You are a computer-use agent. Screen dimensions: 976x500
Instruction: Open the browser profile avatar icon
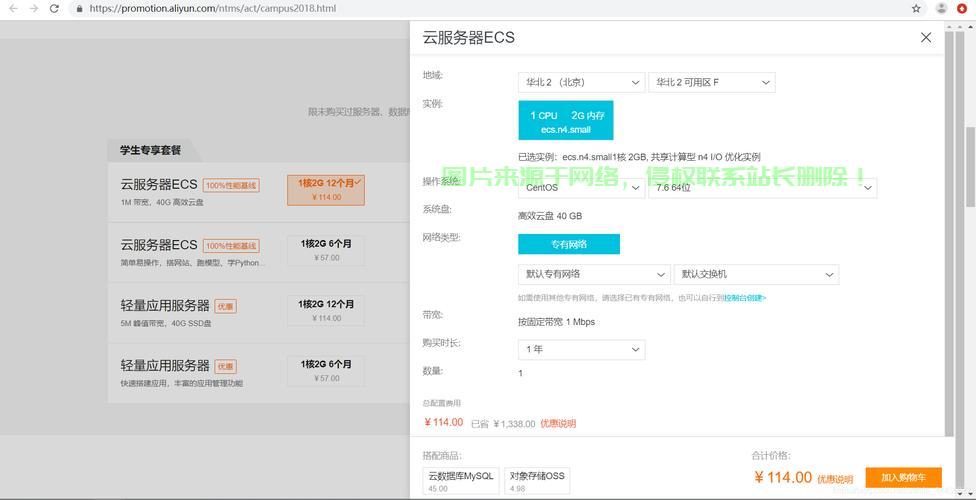pyautogui.click(x=942, y=9)
